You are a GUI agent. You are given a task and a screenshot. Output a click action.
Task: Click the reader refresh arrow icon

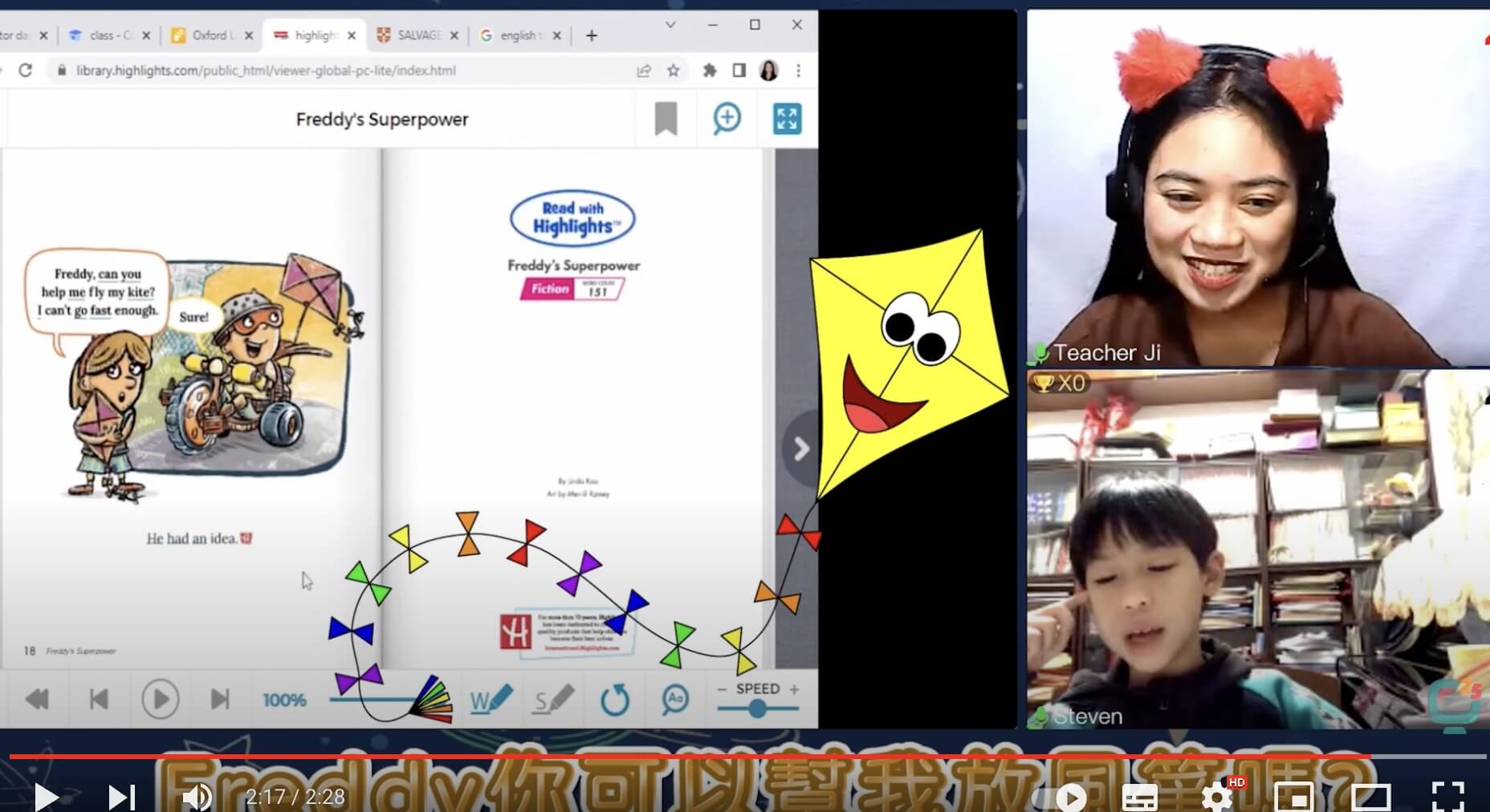coord(615,700)
